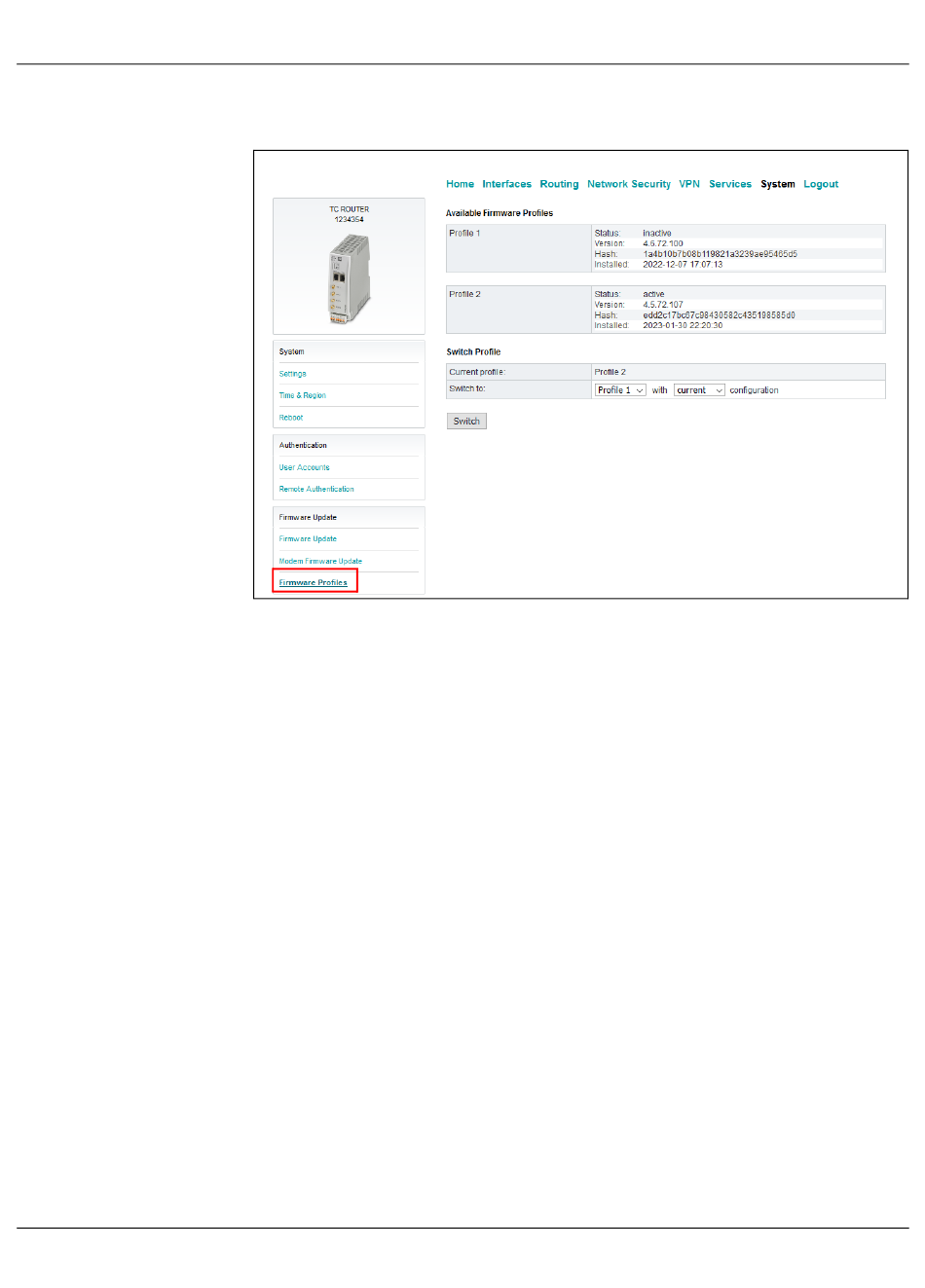Open the Reboot page

290,418
